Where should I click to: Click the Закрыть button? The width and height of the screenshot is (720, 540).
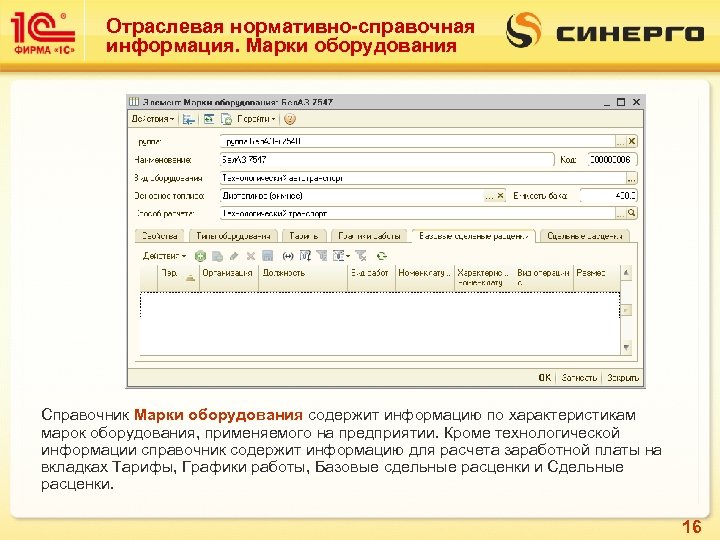pyautogui.click(x=623, y=377)
